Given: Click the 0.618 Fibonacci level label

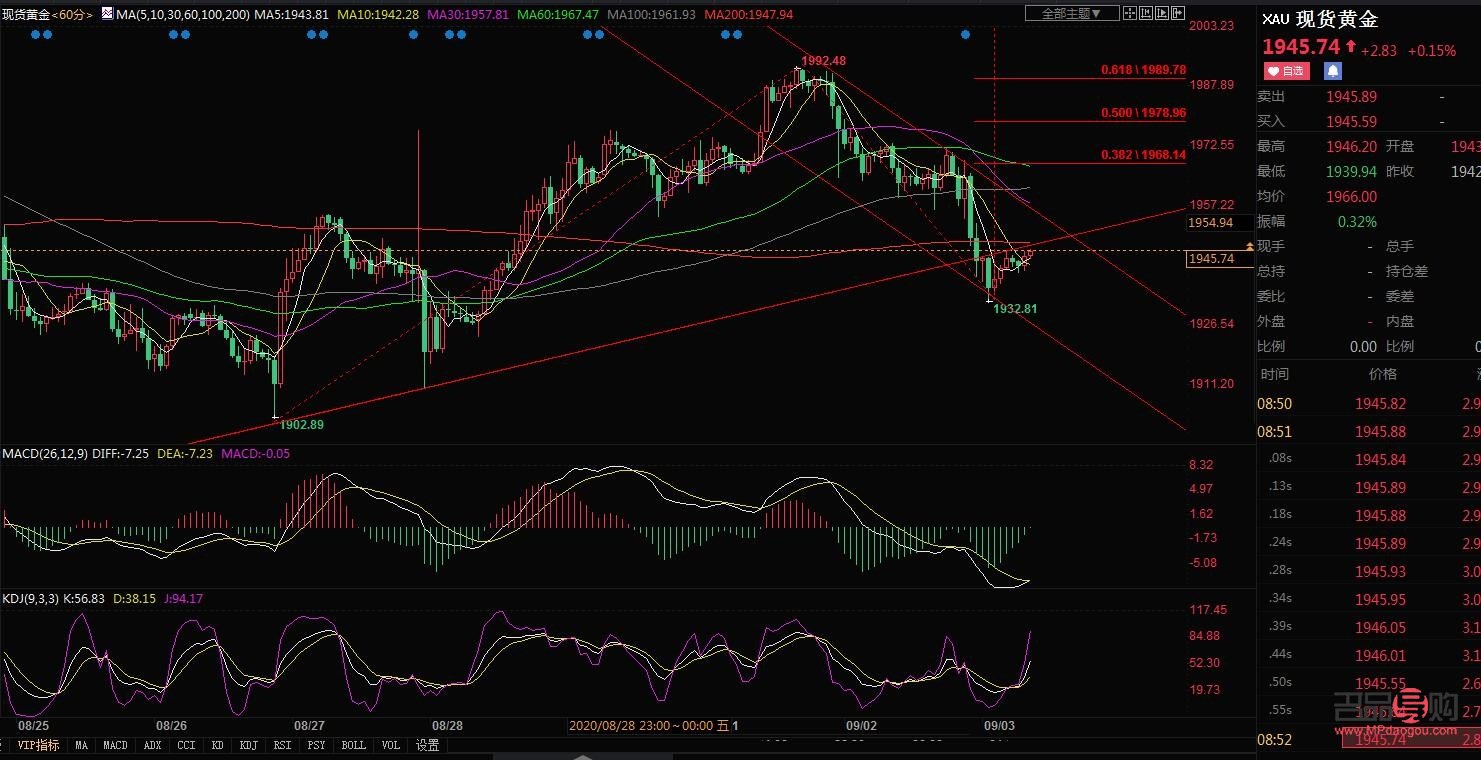Looking at the screenshot, I should (1142, 70).
